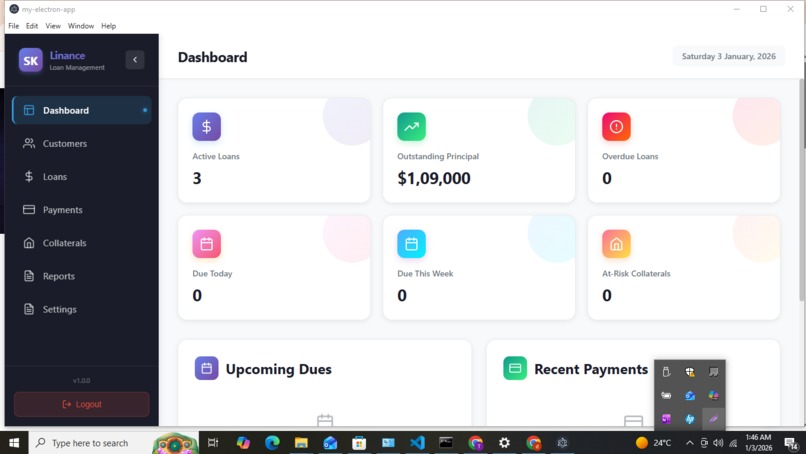
Task: Click the Upcoming Dues heading
Action: tap(279, 369)
